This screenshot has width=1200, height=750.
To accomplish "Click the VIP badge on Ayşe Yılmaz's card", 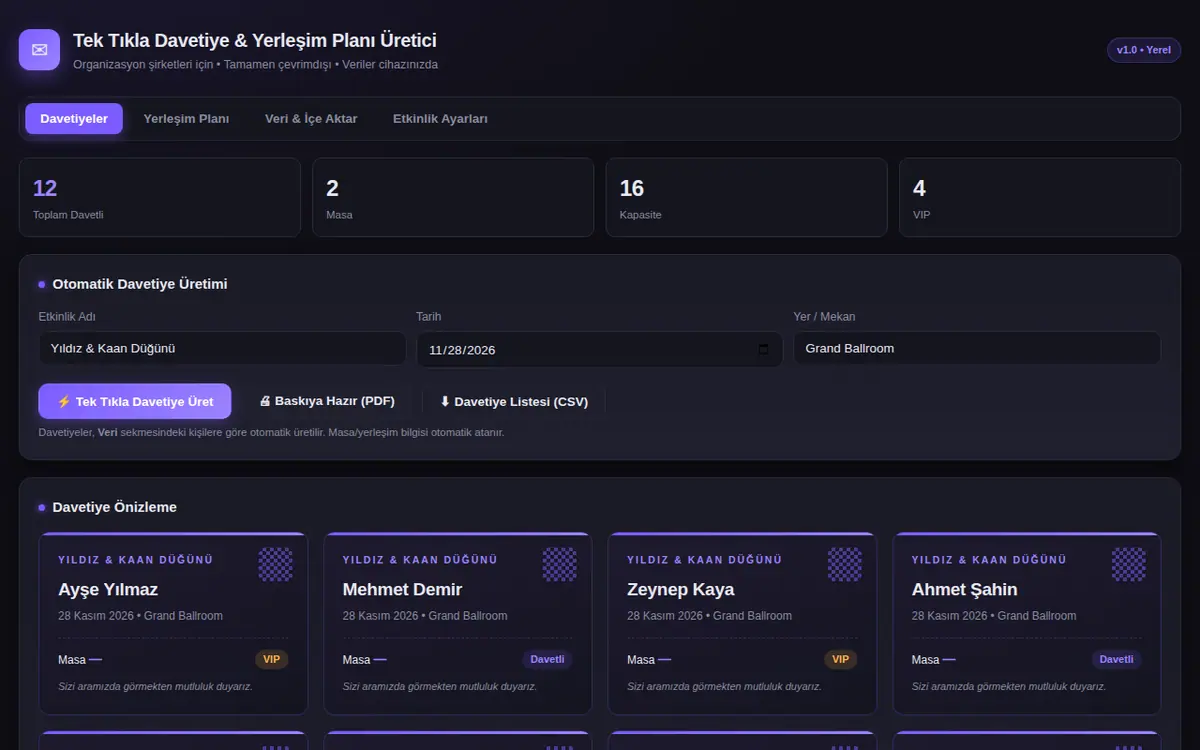I will pos(271,659).
